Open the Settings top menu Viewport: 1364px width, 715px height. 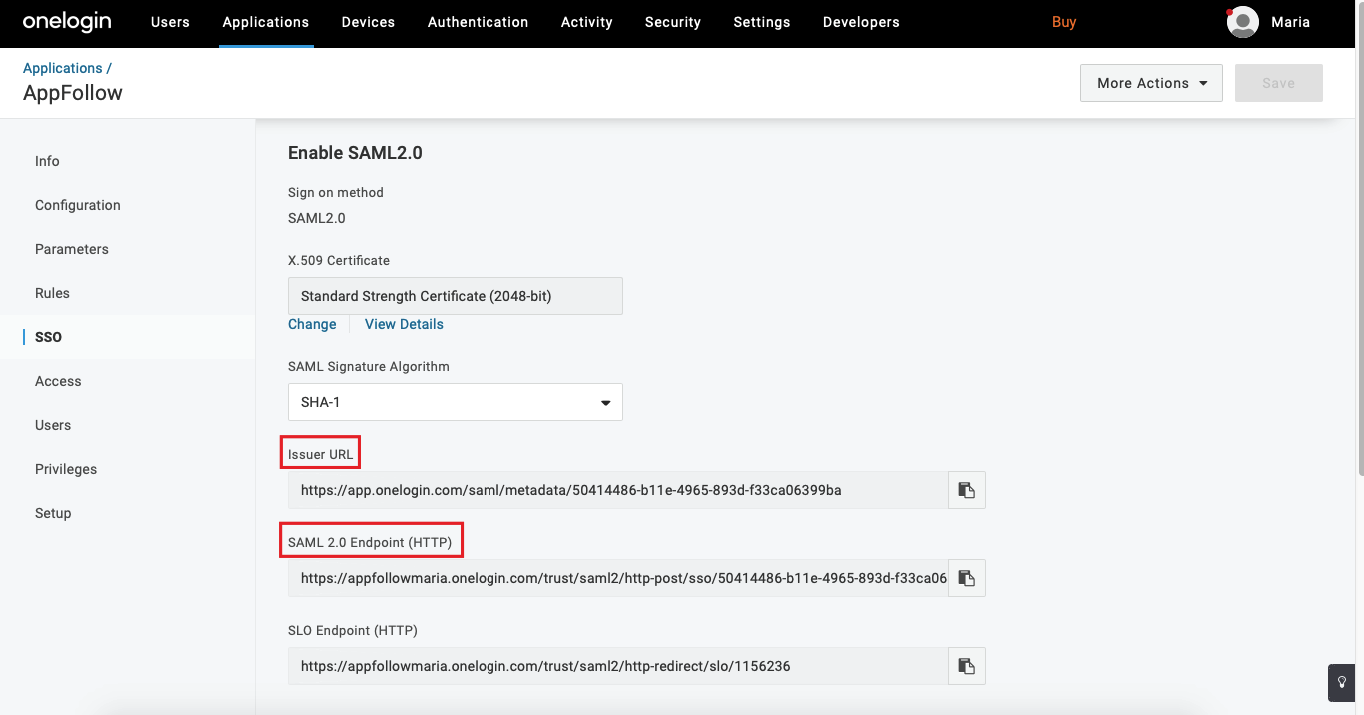click(762, 22)
